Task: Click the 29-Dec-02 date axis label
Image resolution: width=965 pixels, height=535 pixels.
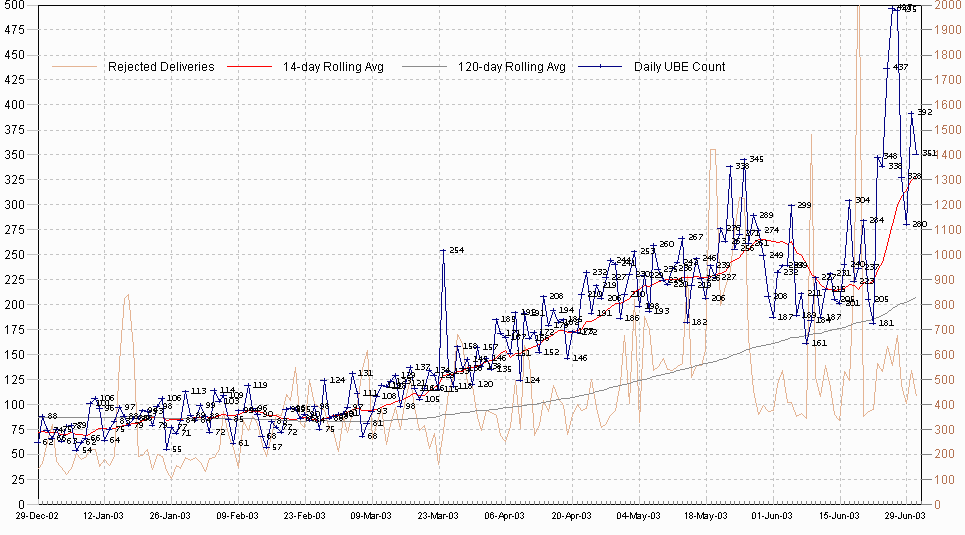Action: coord(37,516)
